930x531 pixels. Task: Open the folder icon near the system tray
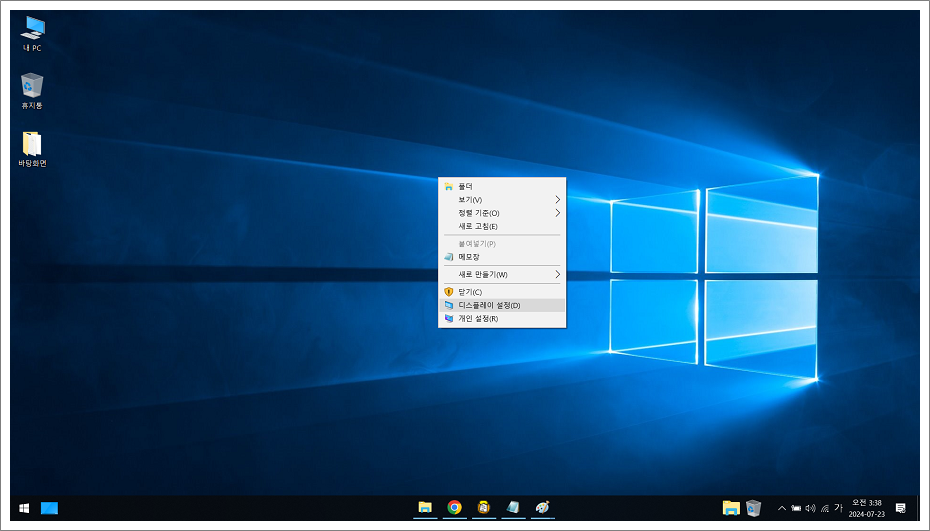(731, 508)
